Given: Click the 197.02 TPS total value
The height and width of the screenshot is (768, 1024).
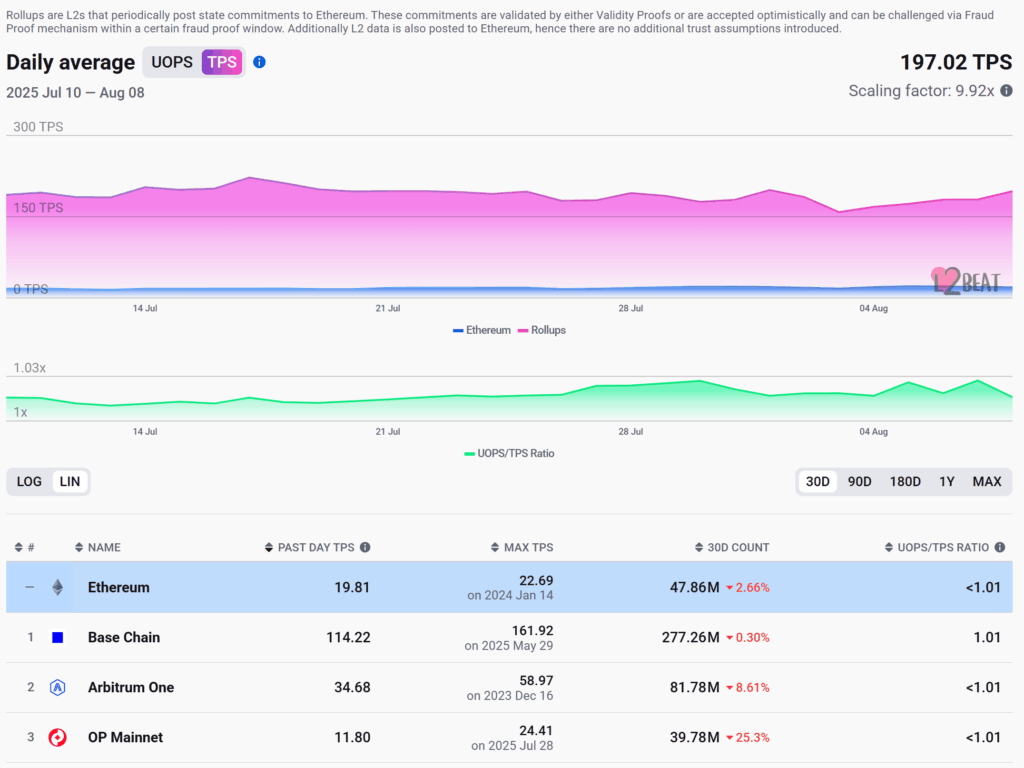Looking at the screenshot, I should [x=956, y=62].
